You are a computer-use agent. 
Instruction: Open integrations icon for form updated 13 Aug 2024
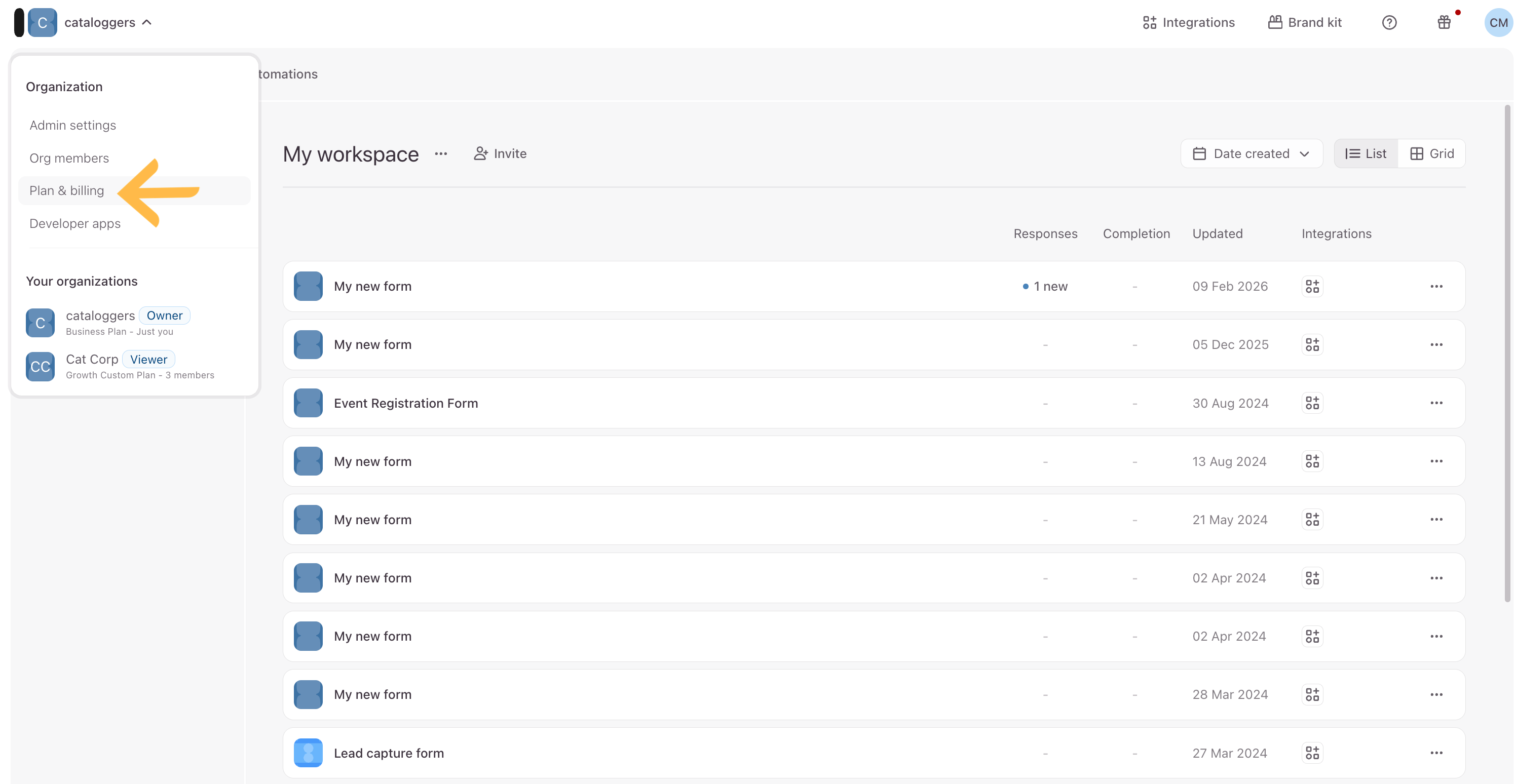1312,461
